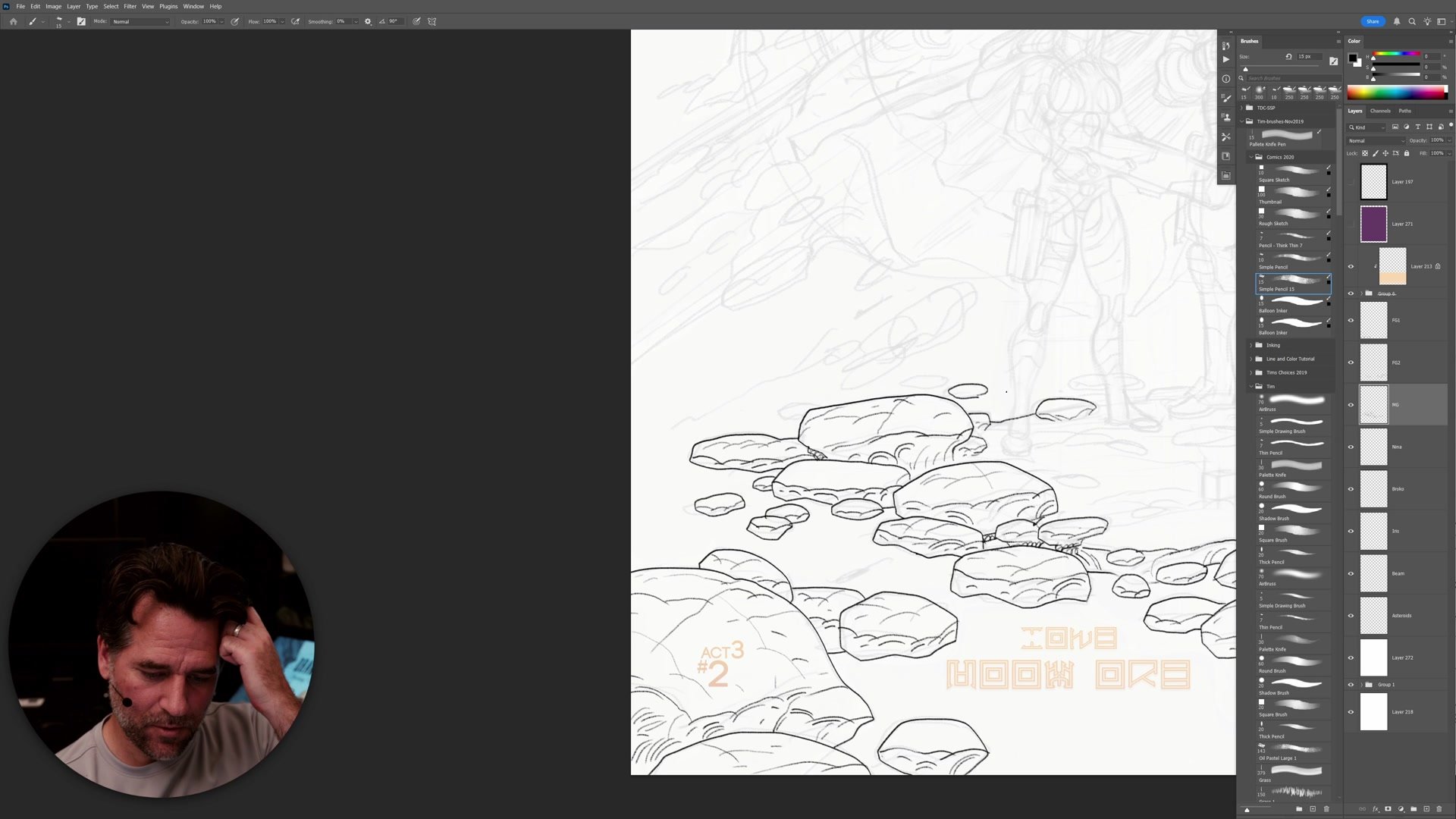
Task: Expand the TDC-SSP brush folder
Action: [x=1242, y=108]
